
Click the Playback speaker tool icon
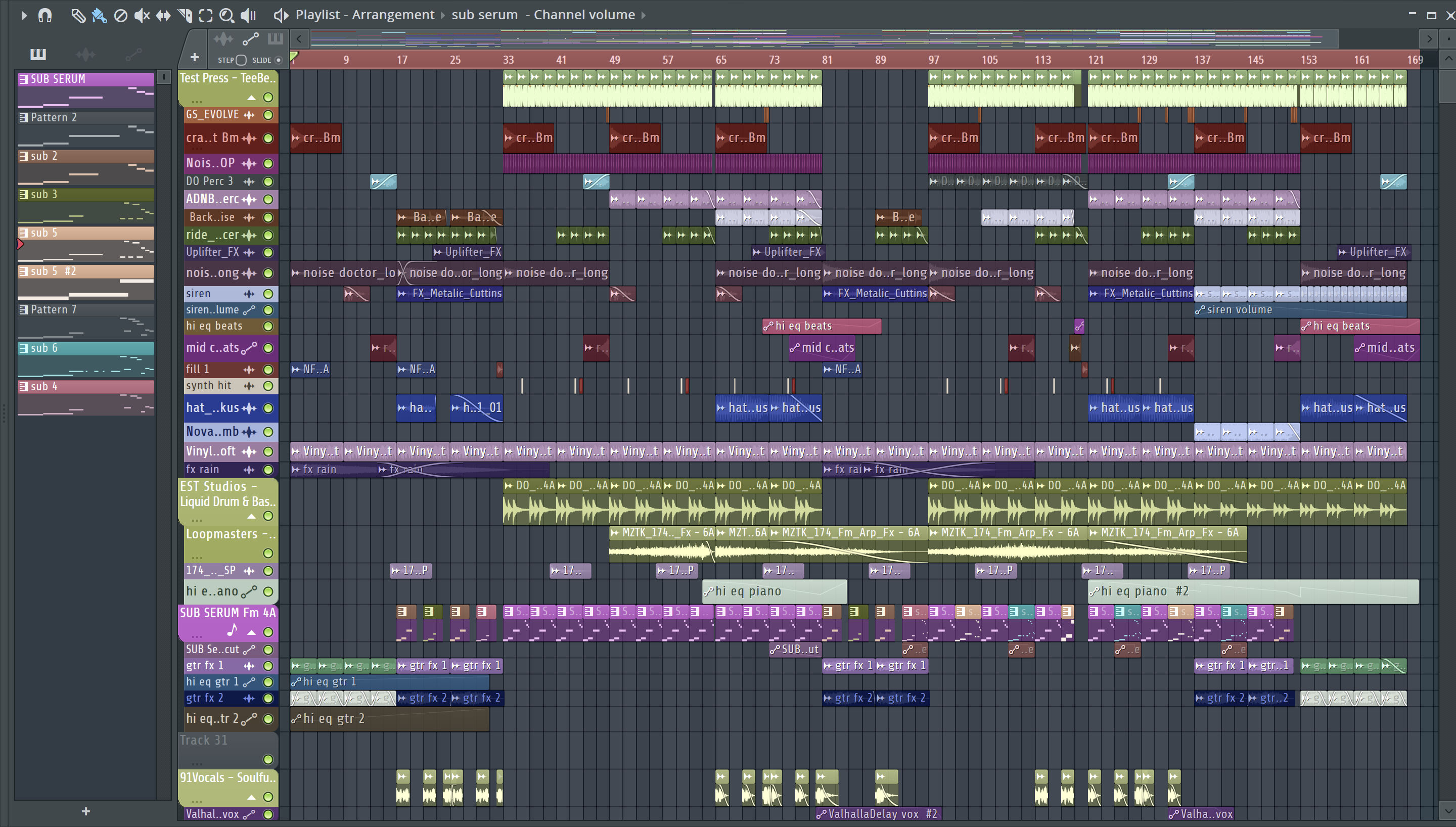pos(248,15)
